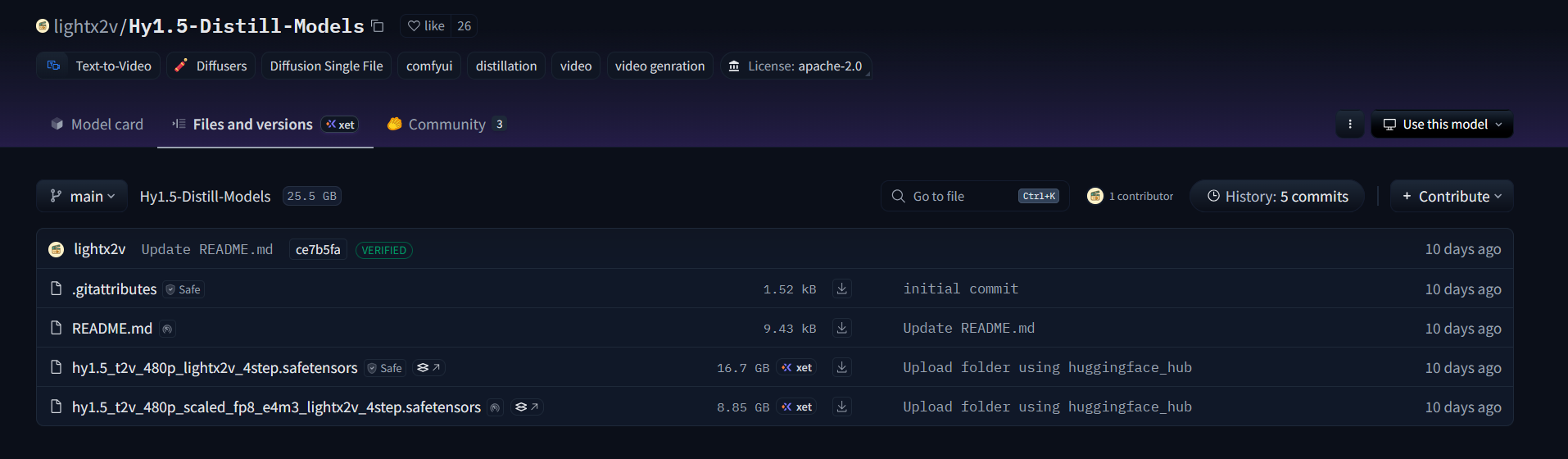Viewport: 1568px width, 459px height.
Task: Click the Go to file search field
Action: pyautogui.click(x=975, y=196)
